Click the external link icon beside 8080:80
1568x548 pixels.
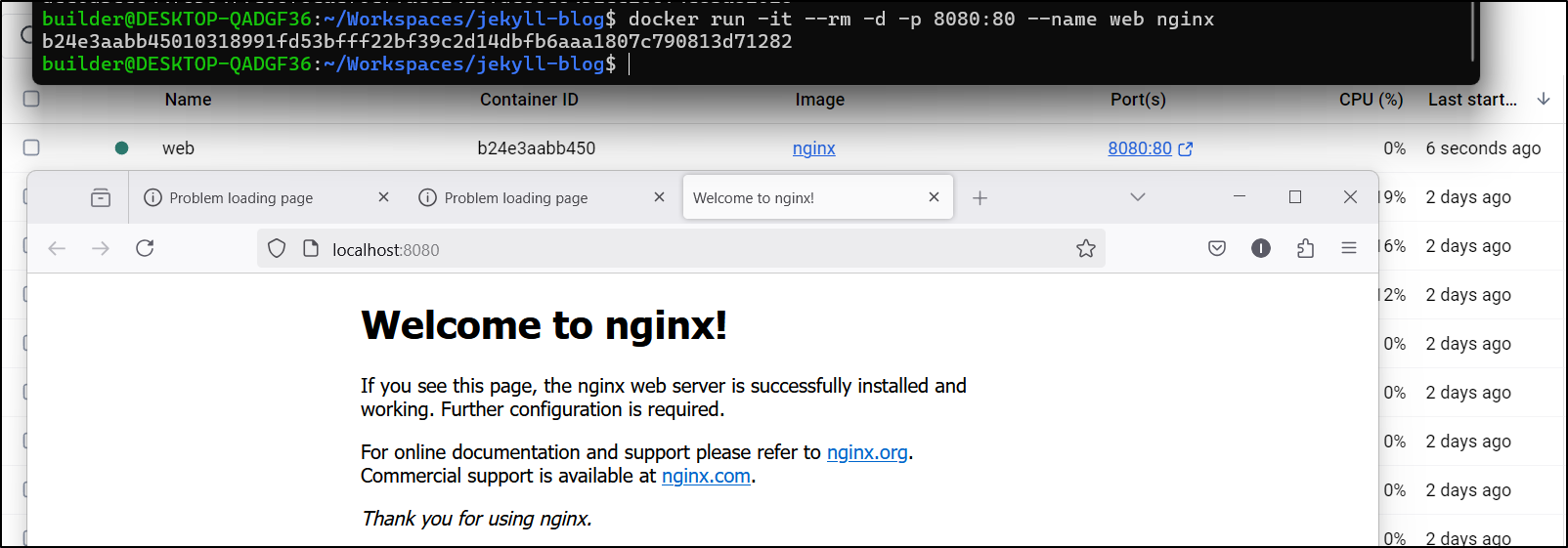(x=1186, y=149)
